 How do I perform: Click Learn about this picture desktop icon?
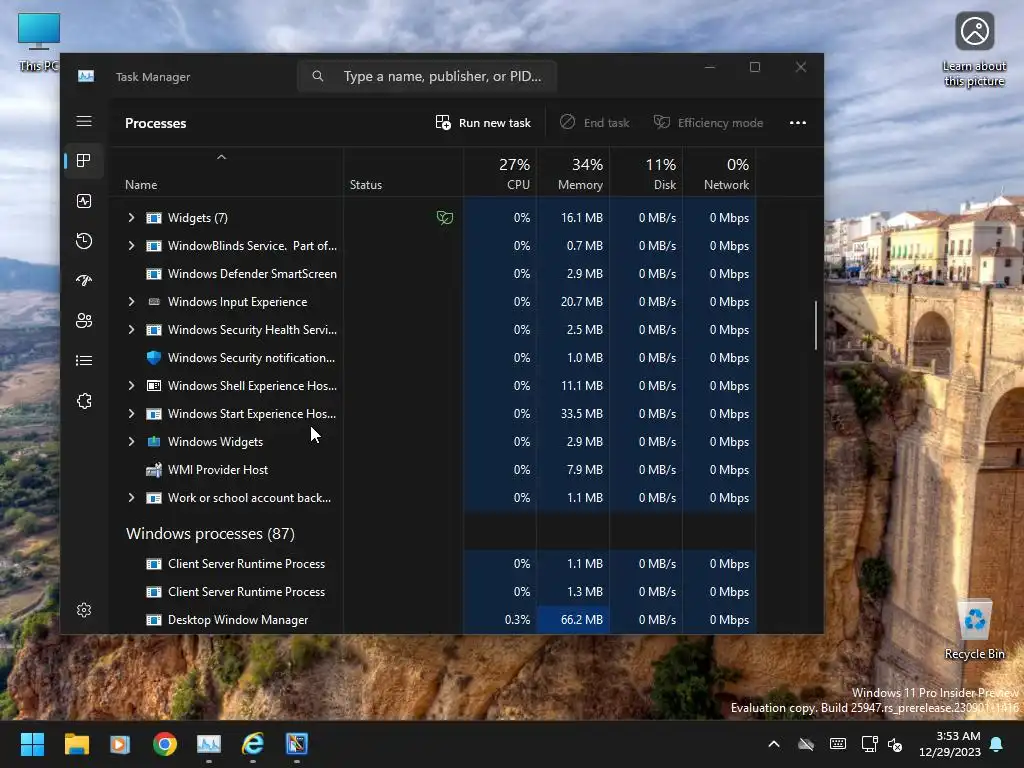tap(974, 50)
